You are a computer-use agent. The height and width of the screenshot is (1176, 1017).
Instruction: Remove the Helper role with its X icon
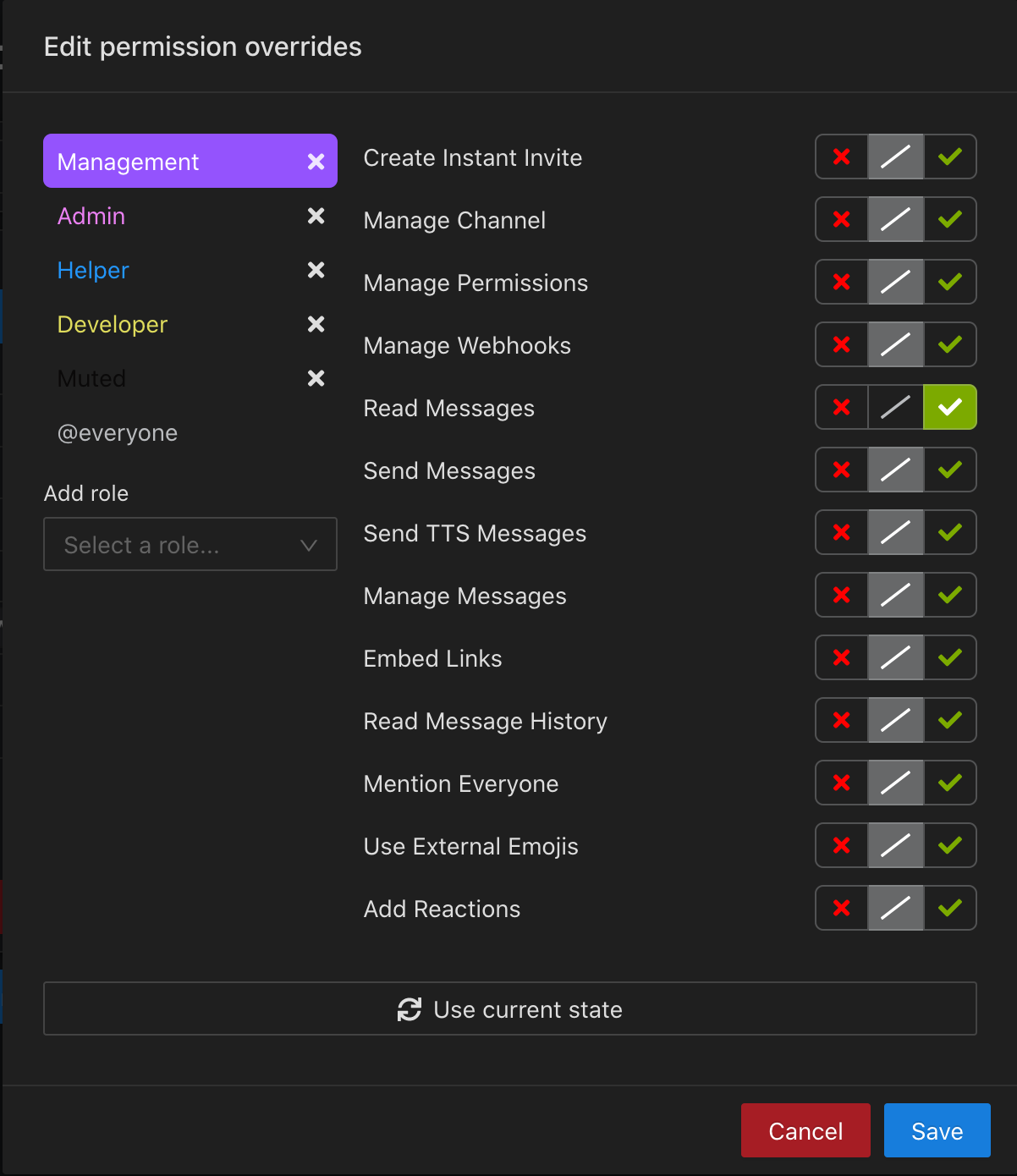(316, 270)
